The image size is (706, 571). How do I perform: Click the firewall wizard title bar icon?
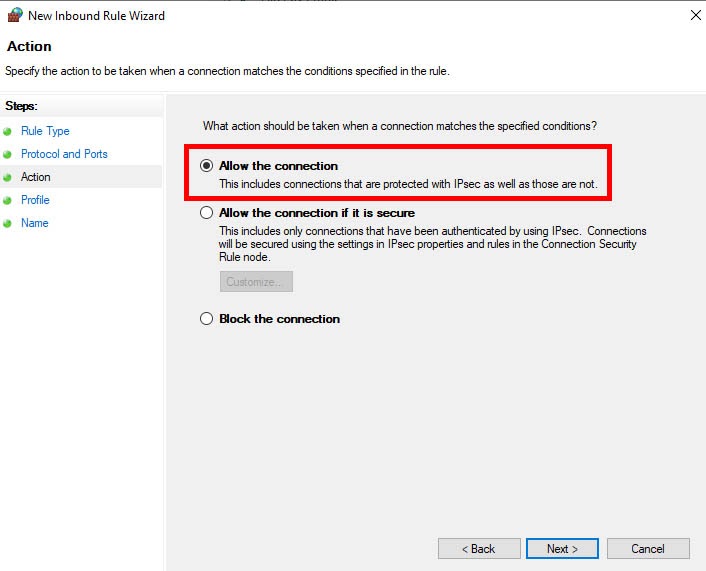[14, 15]
